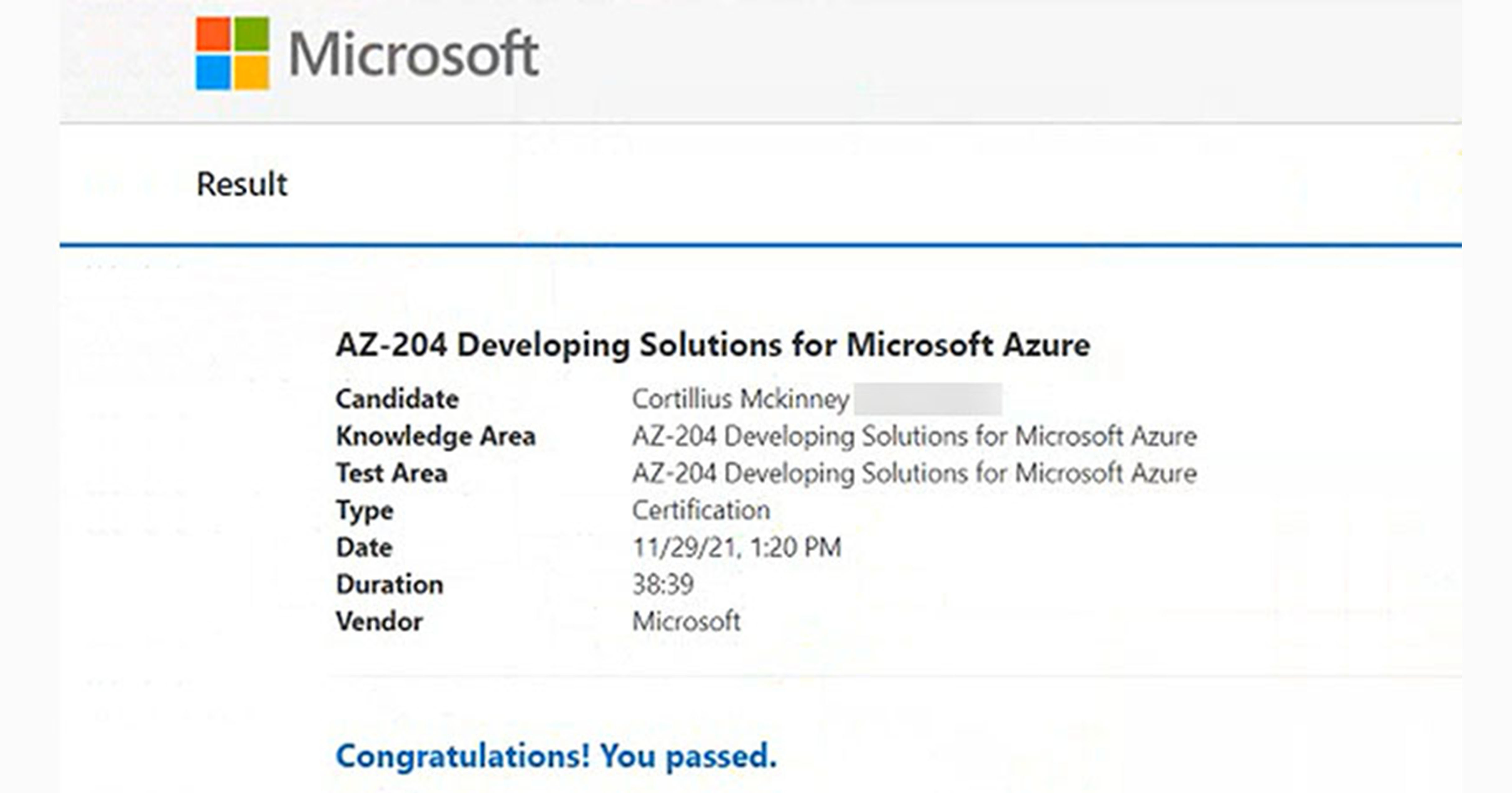Screen dimensions: 1512x793
Task: Click the Type field label
Action: pos(364,510)
